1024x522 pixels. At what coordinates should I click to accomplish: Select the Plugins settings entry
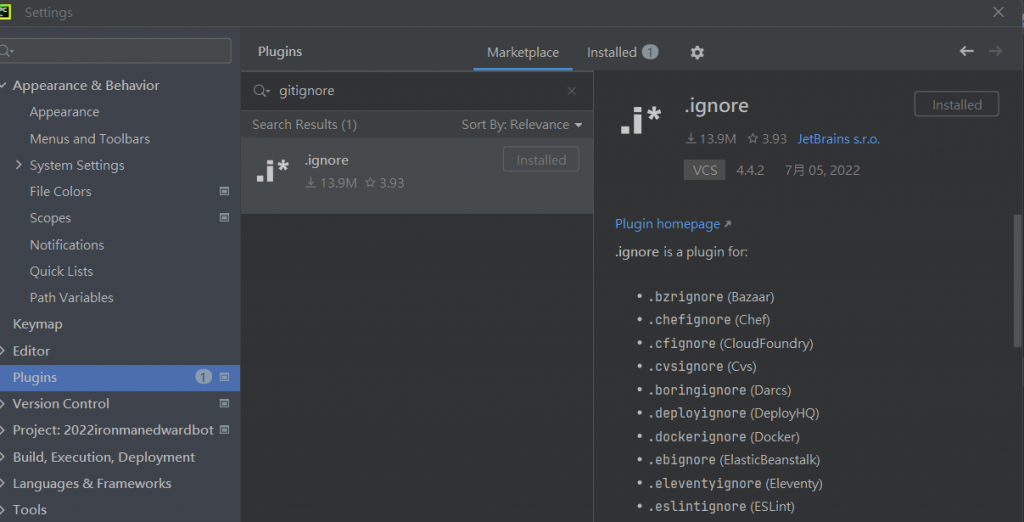(x=120, y=378)
